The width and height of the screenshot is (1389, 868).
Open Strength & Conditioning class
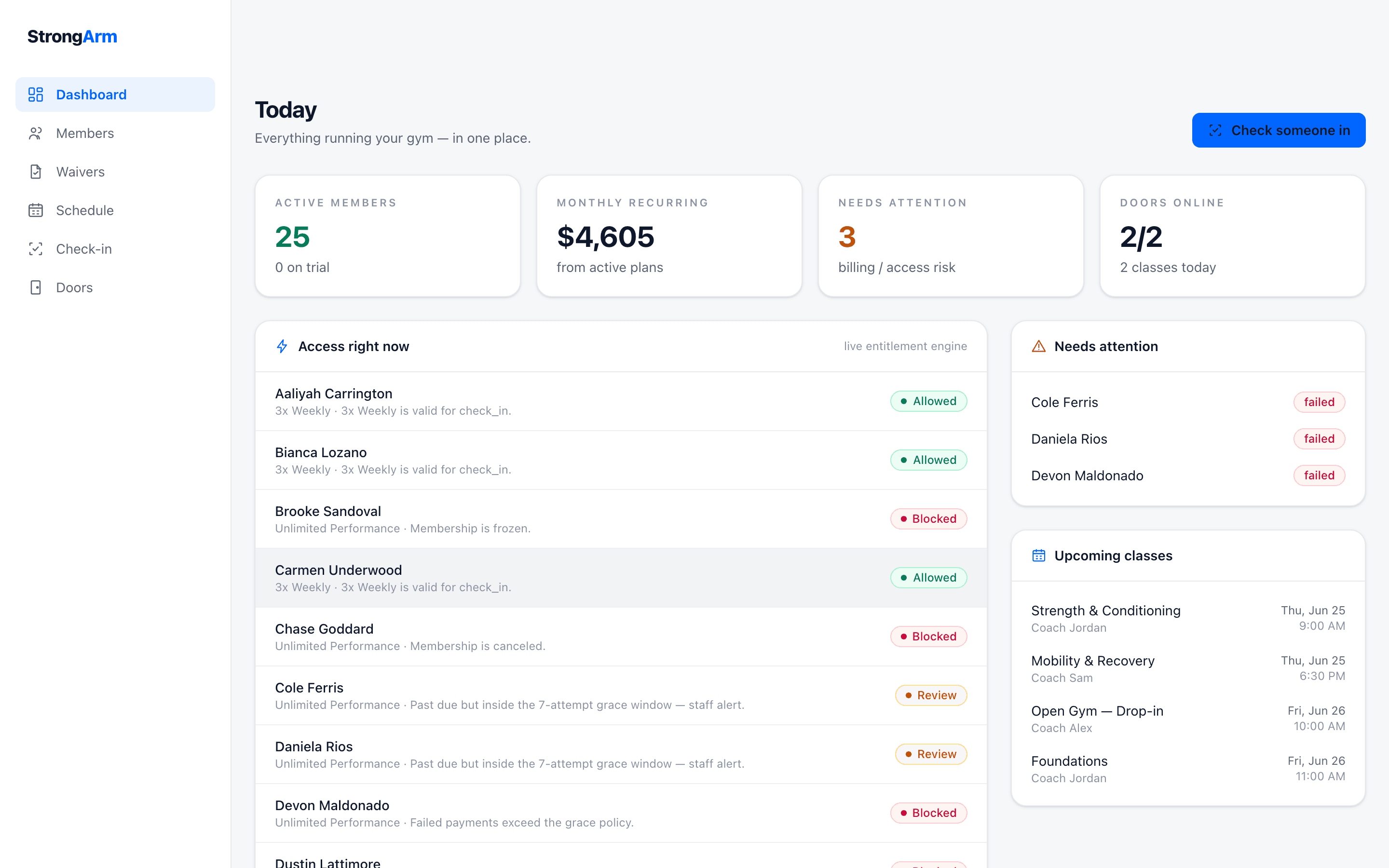pos(1187,618)
